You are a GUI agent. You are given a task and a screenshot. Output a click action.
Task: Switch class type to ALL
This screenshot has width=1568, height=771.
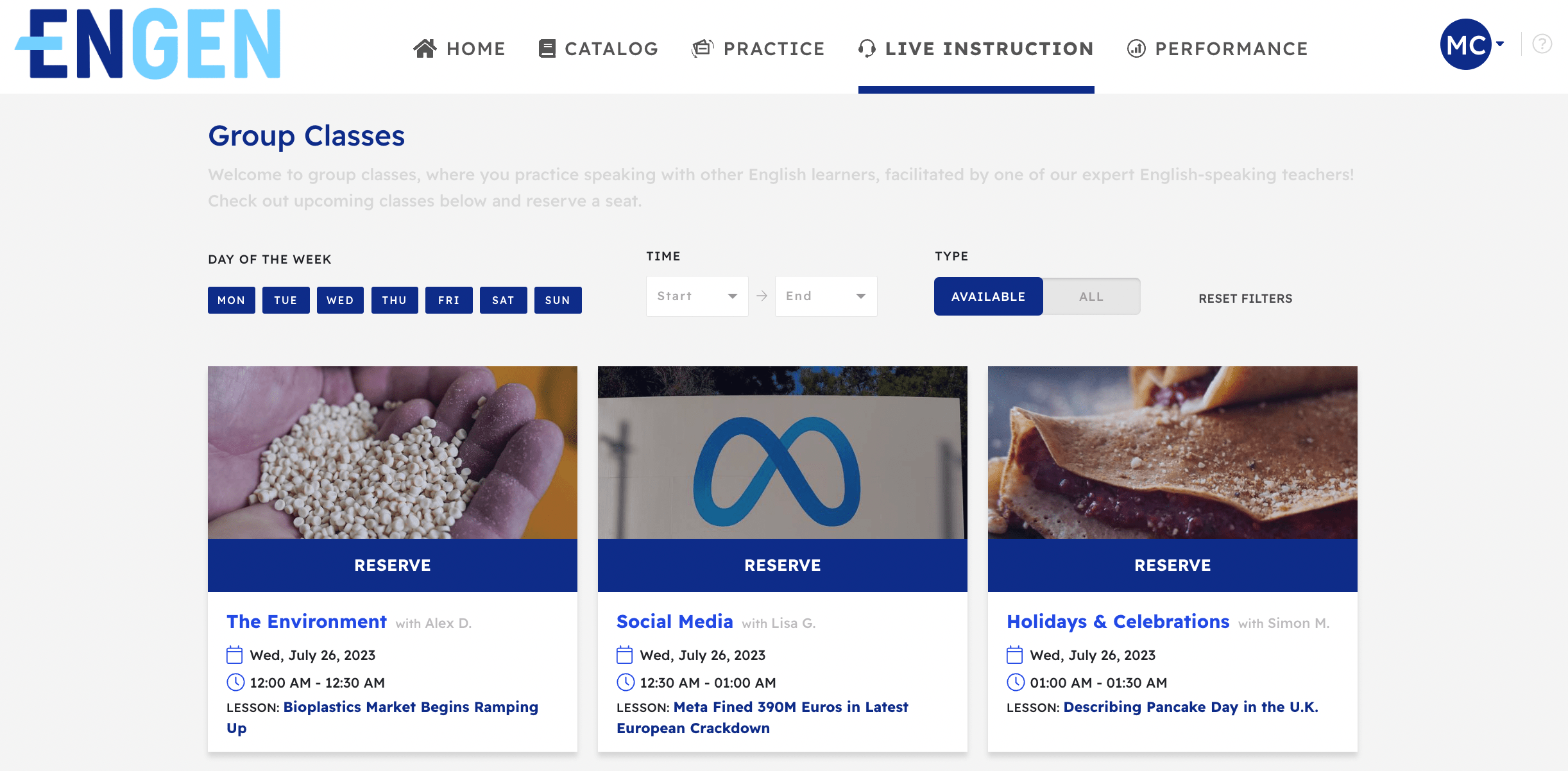(1091, 296)
